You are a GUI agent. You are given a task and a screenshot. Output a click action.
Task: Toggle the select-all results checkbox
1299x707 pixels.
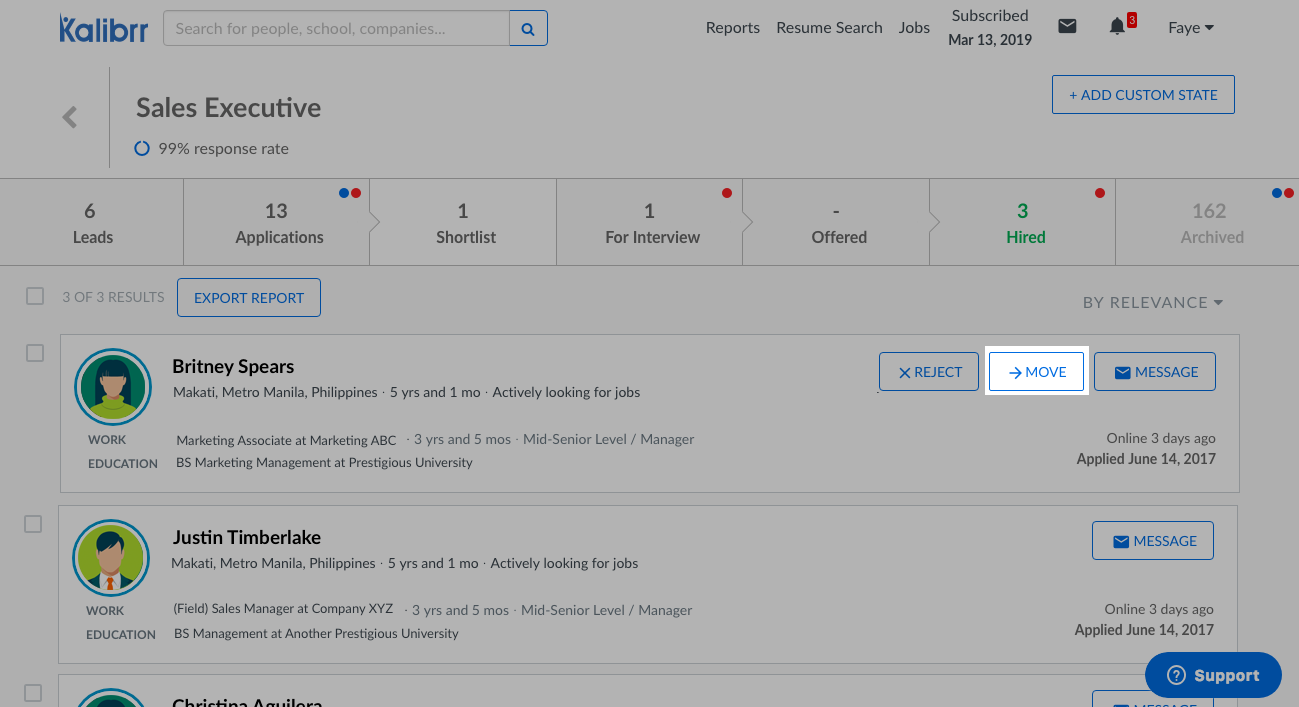[35, 296]
